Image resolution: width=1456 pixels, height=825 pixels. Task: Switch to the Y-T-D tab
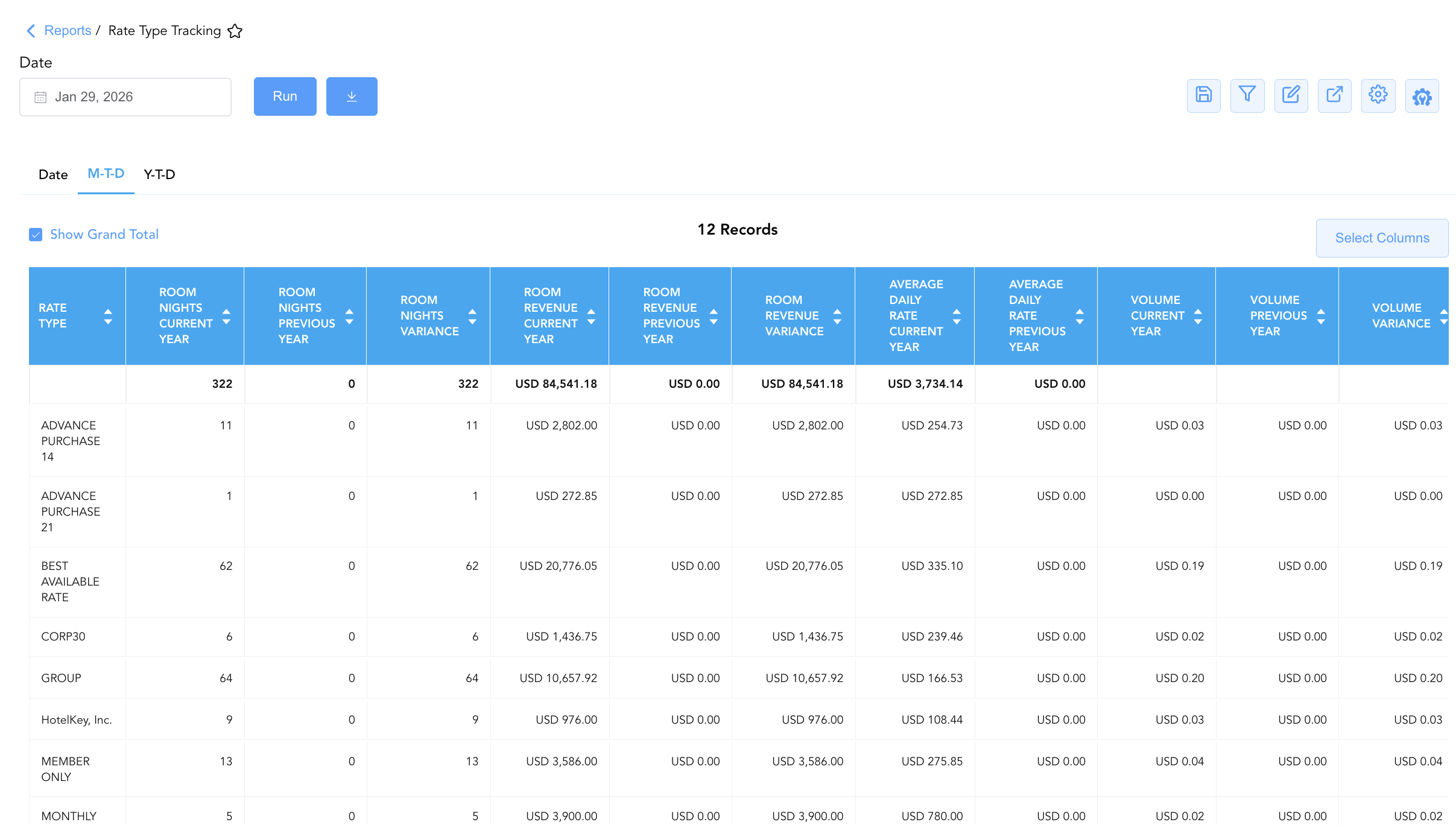pos(159,175)
